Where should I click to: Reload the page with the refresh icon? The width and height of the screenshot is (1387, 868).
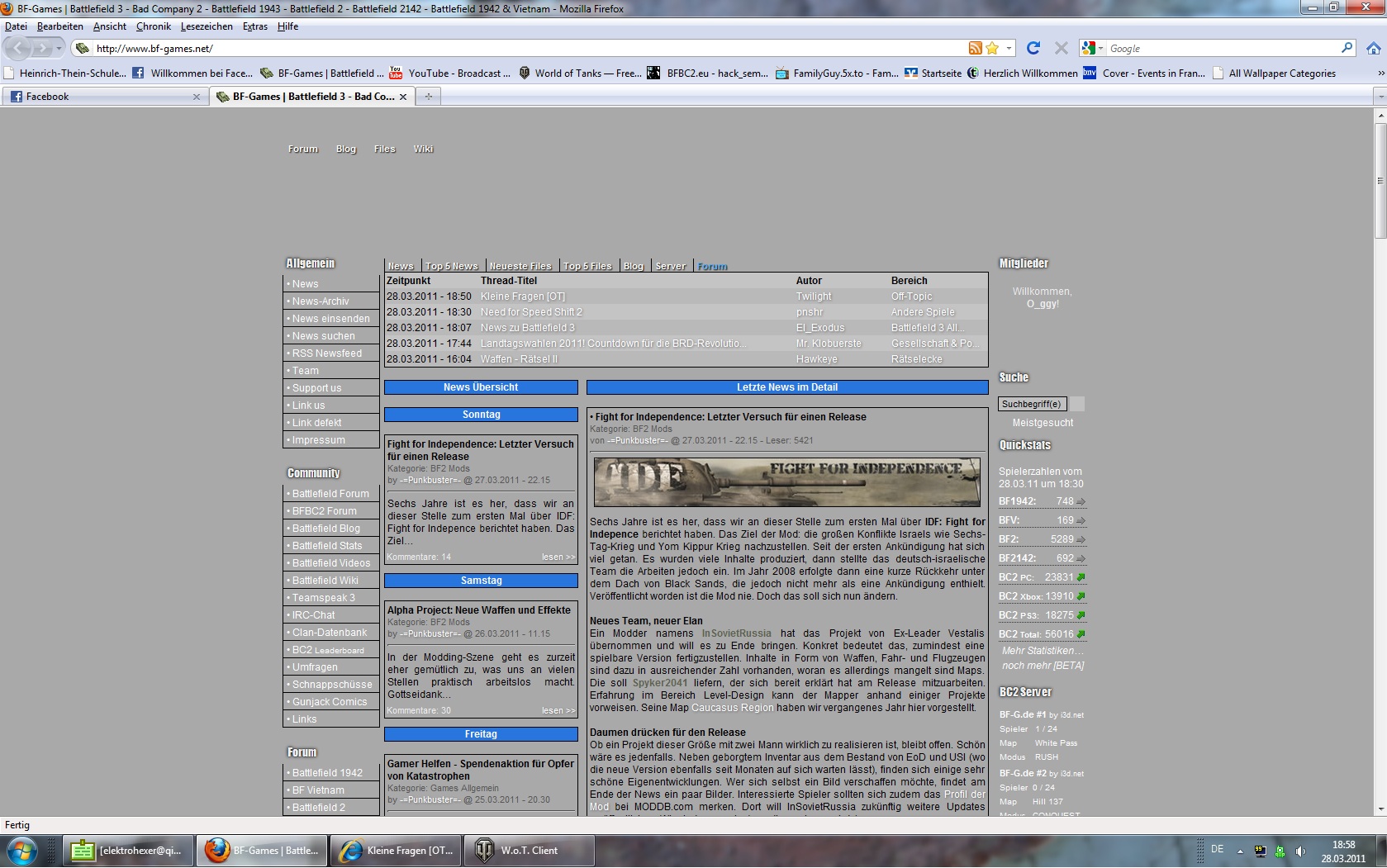[1033, 49]
